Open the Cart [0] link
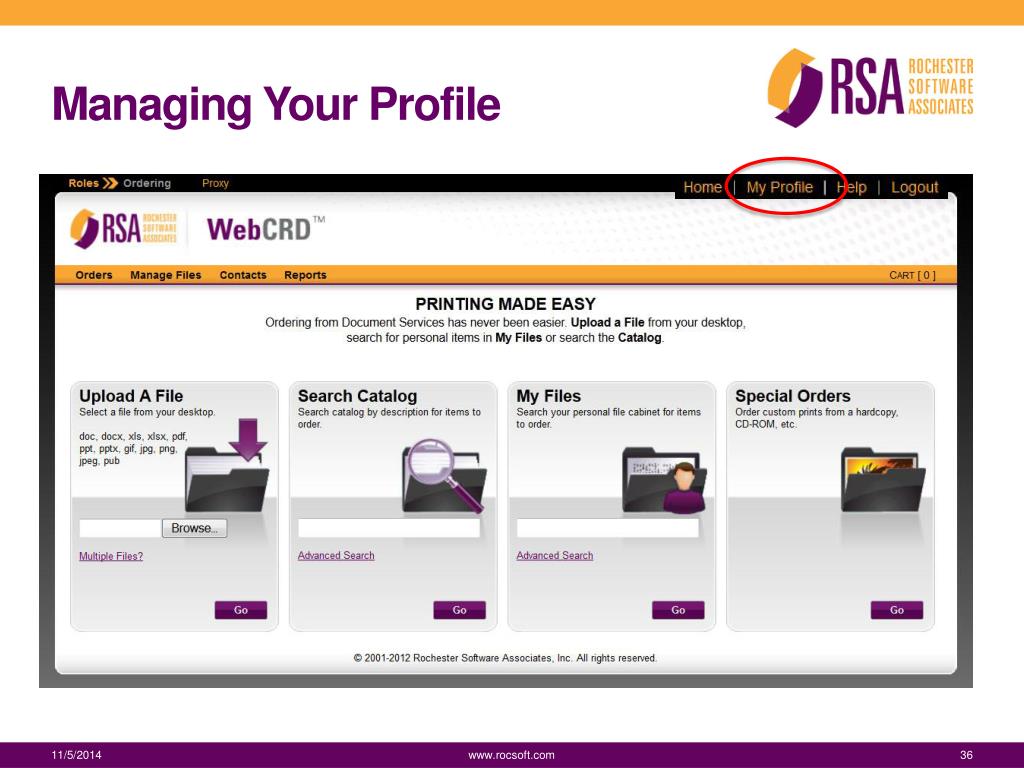Image resolution: width=1024 pixels, height=768 pixels. [912, 276]
